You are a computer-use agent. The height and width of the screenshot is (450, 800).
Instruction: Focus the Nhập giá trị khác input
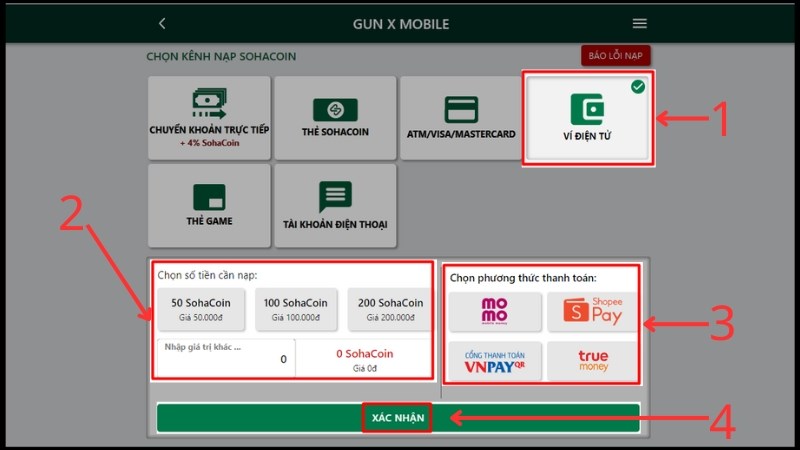point(226,358)
